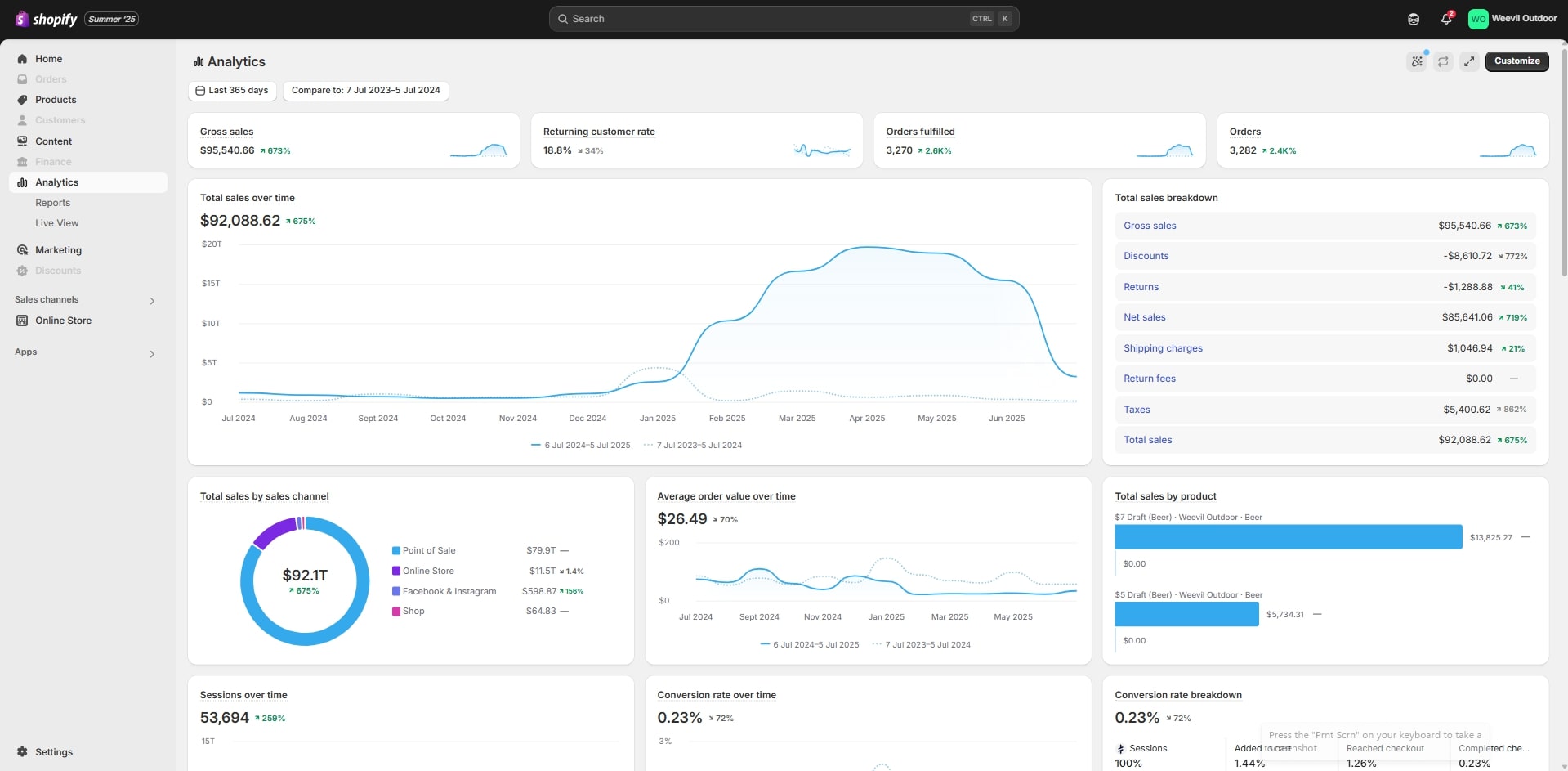Click the expand fullscreen arrows icon
The width and height of the screenshot is (1568, 771).
pos(1469,61)
